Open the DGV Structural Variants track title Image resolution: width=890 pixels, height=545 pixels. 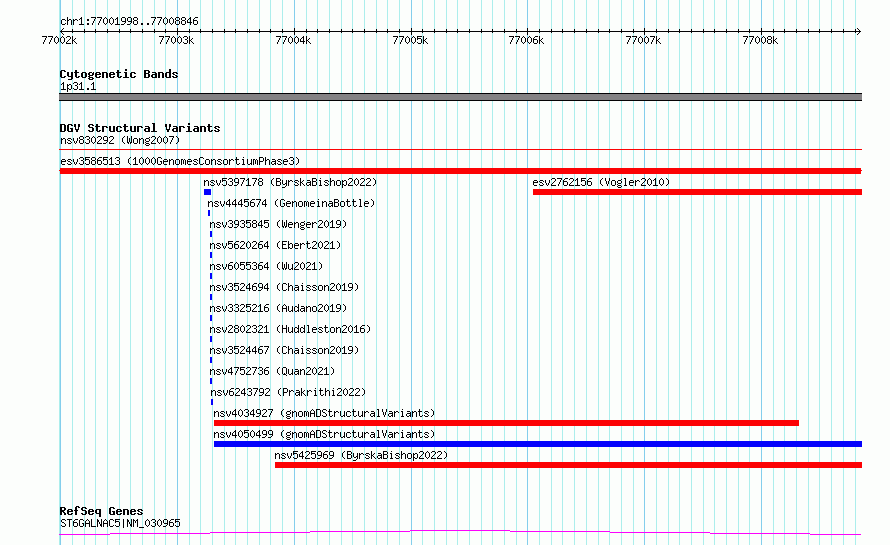click(140, 128)
